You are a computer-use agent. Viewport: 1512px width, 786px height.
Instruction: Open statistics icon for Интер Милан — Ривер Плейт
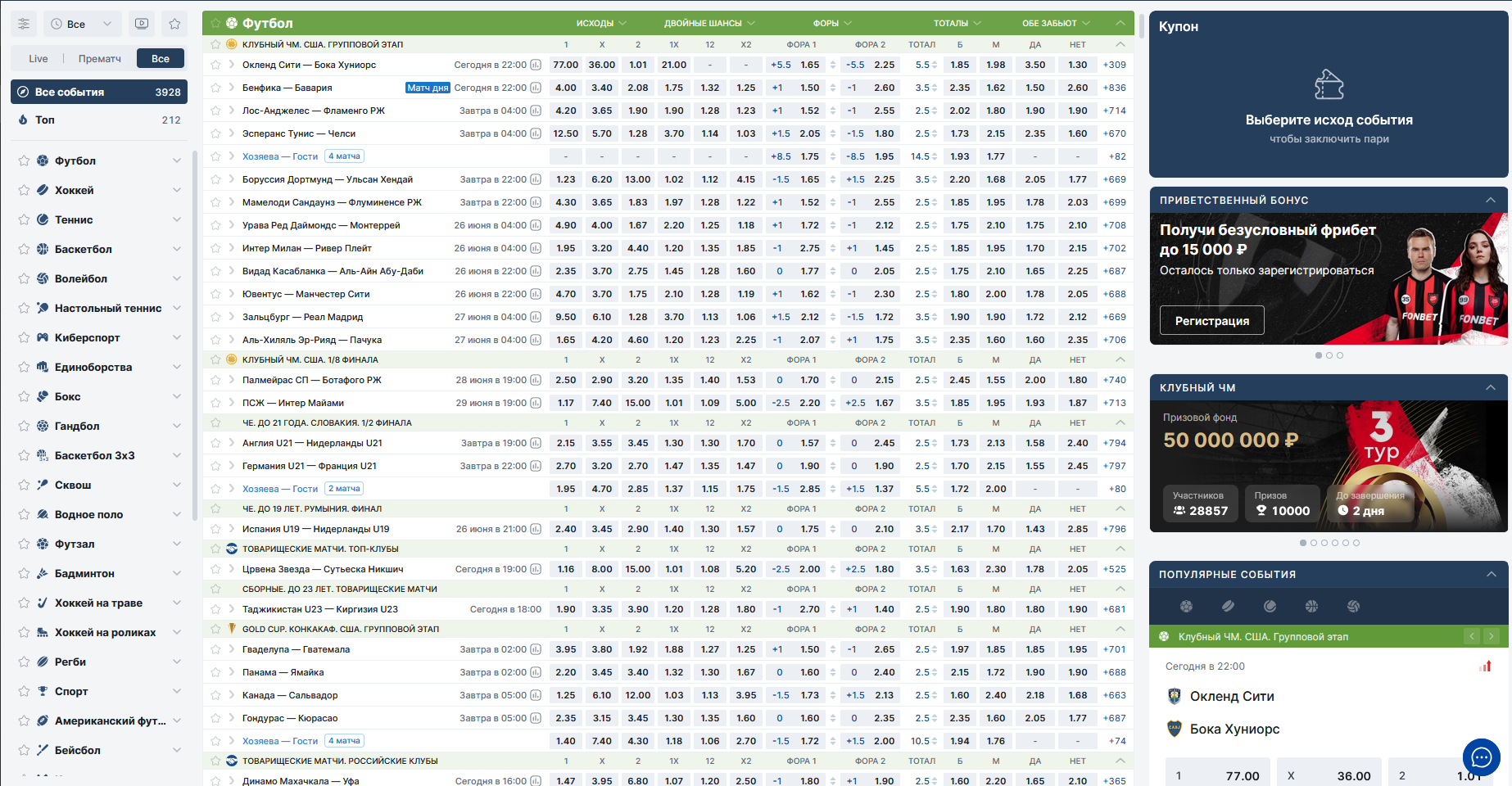(x=536, y=248)
